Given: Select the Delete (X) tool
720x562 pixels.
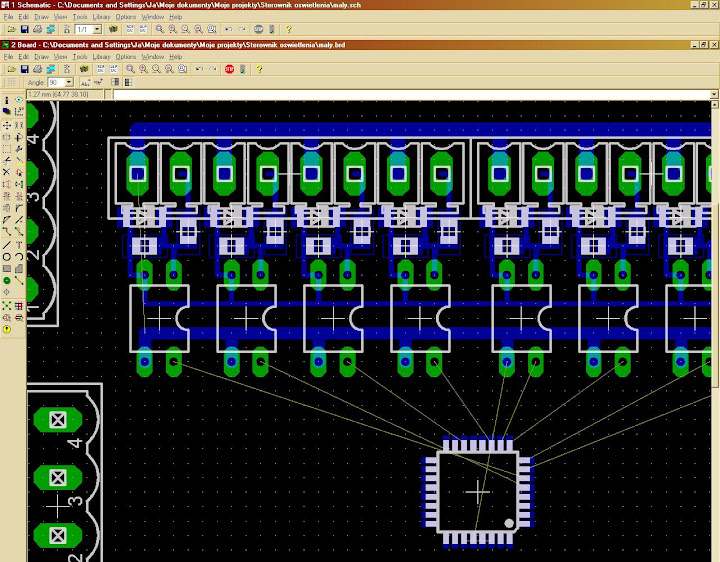Looking at the screenshot, I should click(x=6, y=173).
